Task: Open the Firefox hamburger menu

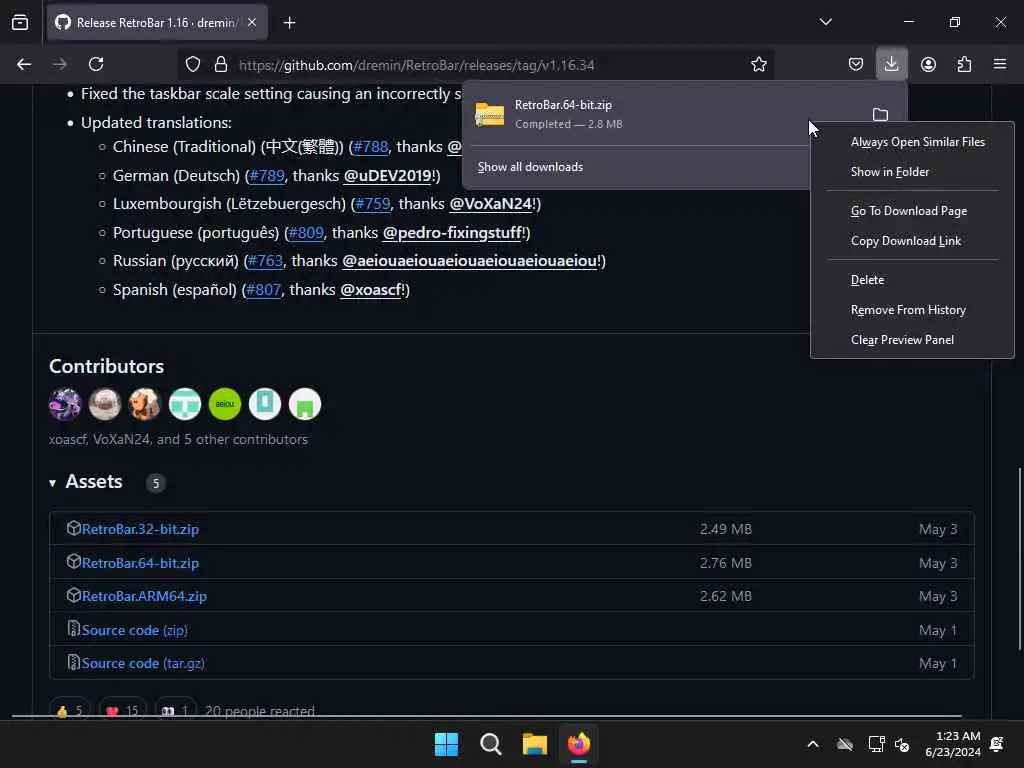Action: pos(1000,64)
